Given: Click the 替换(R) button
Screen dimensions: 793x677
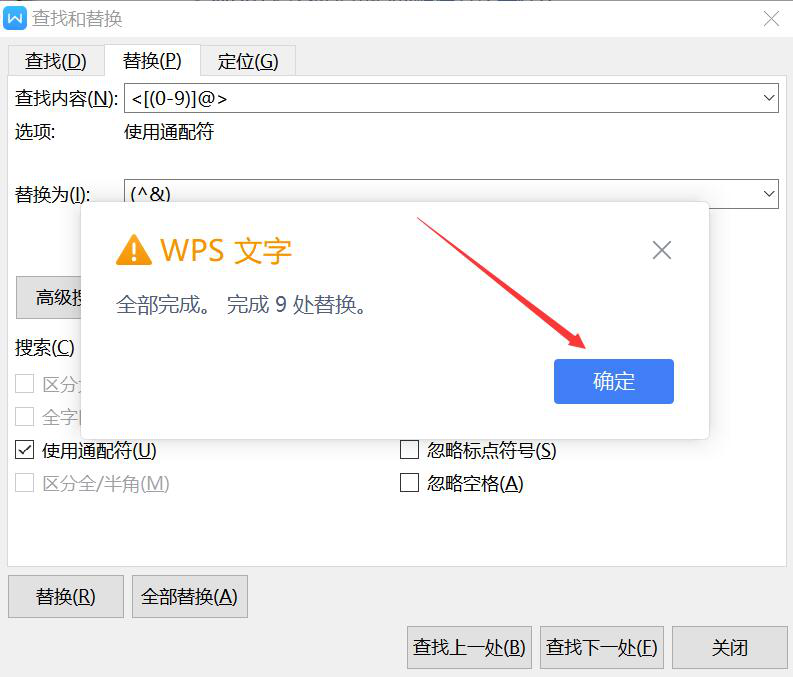Looking at the screenshot, I should 66,597.
